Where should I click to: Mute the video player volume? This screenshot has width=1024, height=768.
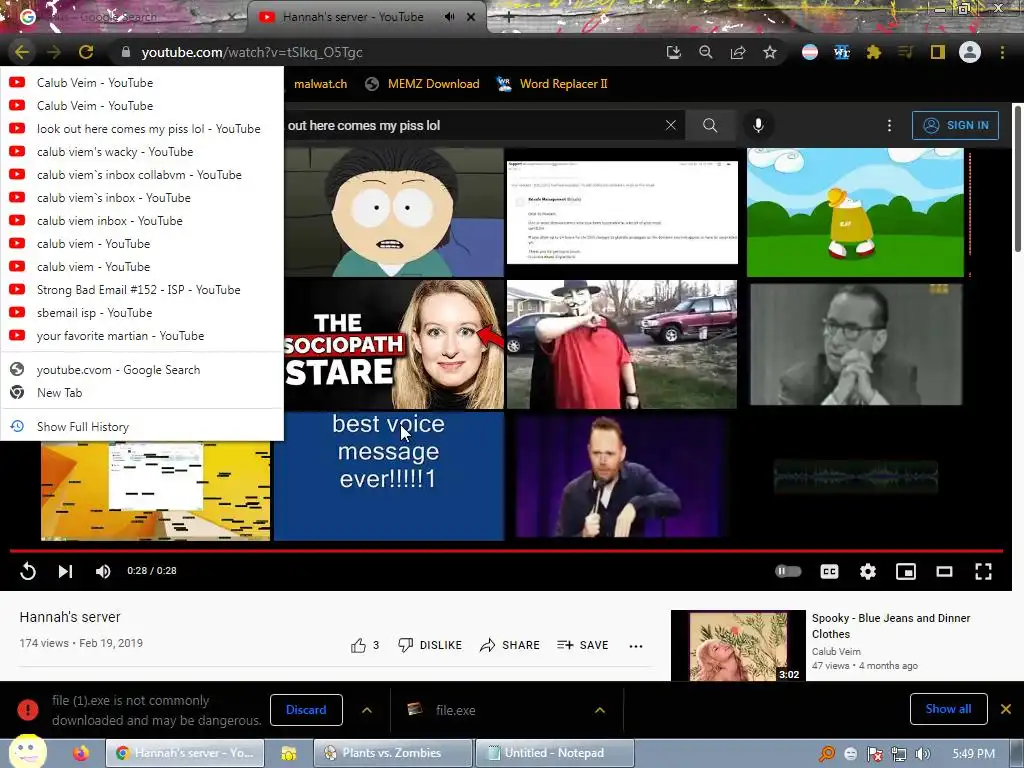pyautogui.click(x=103, y=571)
